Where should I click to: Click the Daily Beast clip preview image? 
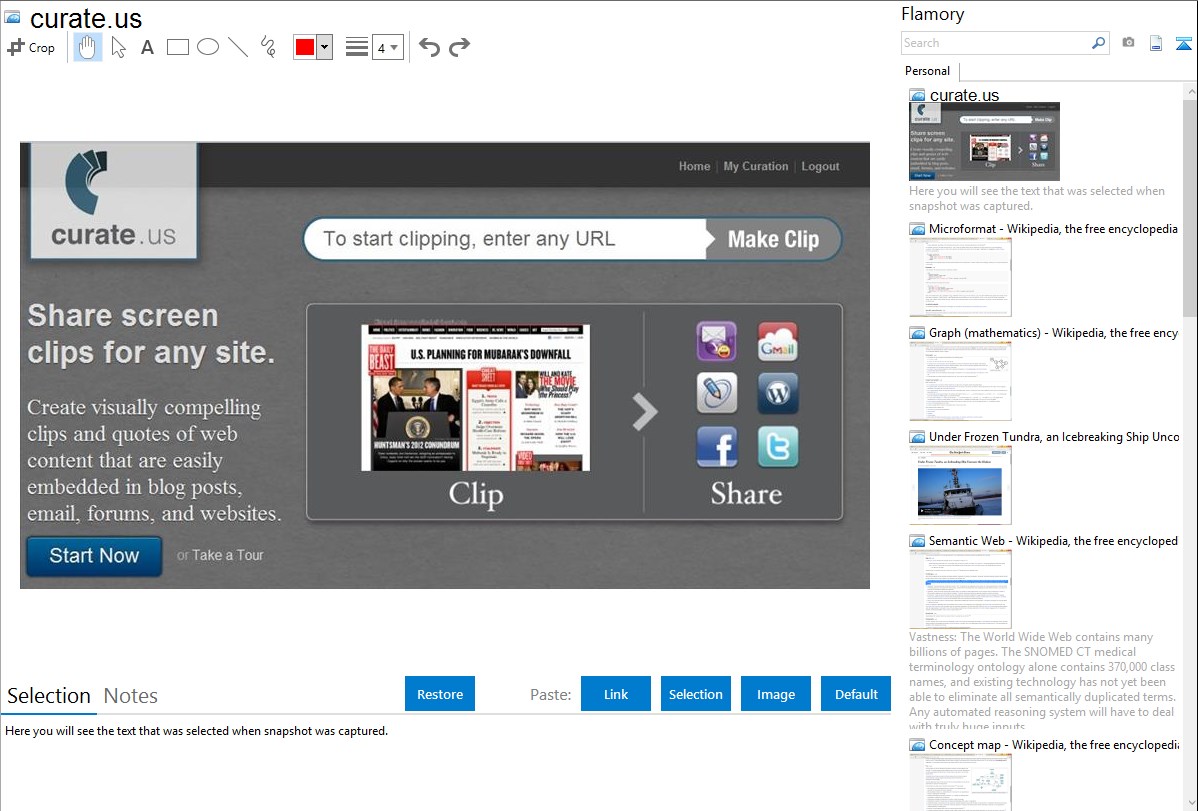click(x=475, y=397)
